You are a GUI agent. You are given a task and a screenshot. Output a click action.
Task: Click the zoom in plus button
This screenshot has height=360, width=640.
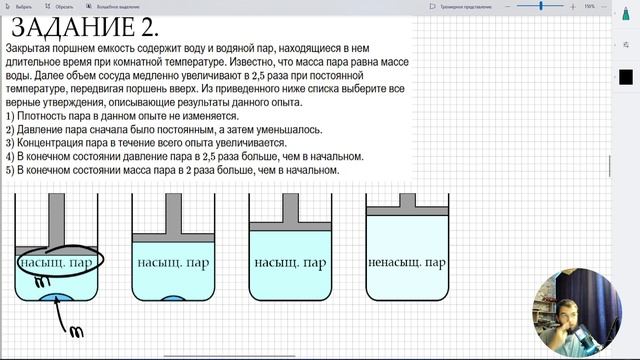click(x=572, y=7)
